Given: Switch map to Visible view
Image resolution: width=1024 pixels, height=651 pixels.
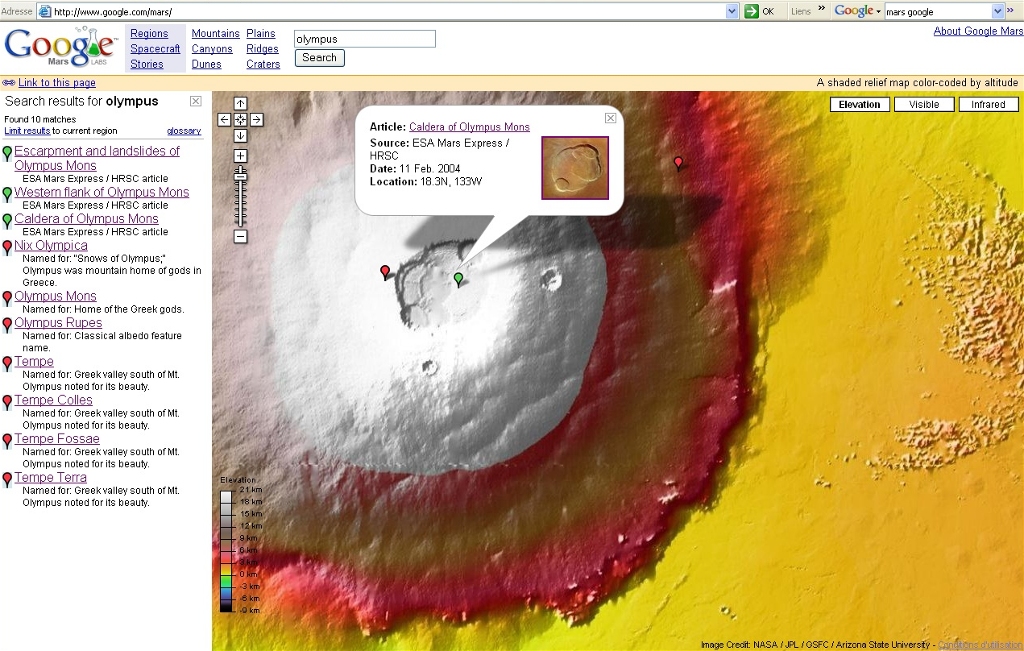Looking at the screenshot, I should coord(923,104).
